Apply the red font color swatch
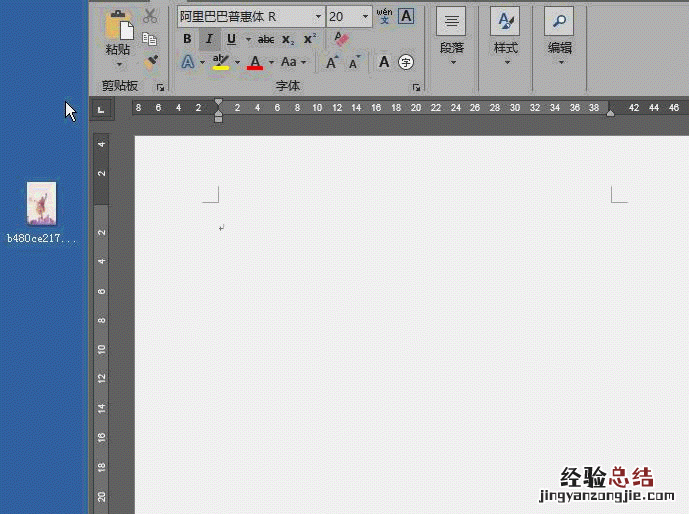Image resolution: width=689 pixels, height=514 pixels. tap(255, 63)
